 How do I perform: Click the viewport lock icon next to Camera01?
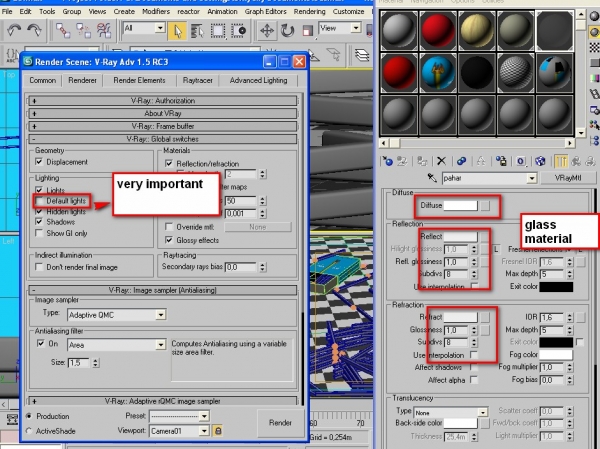(218, 431)
